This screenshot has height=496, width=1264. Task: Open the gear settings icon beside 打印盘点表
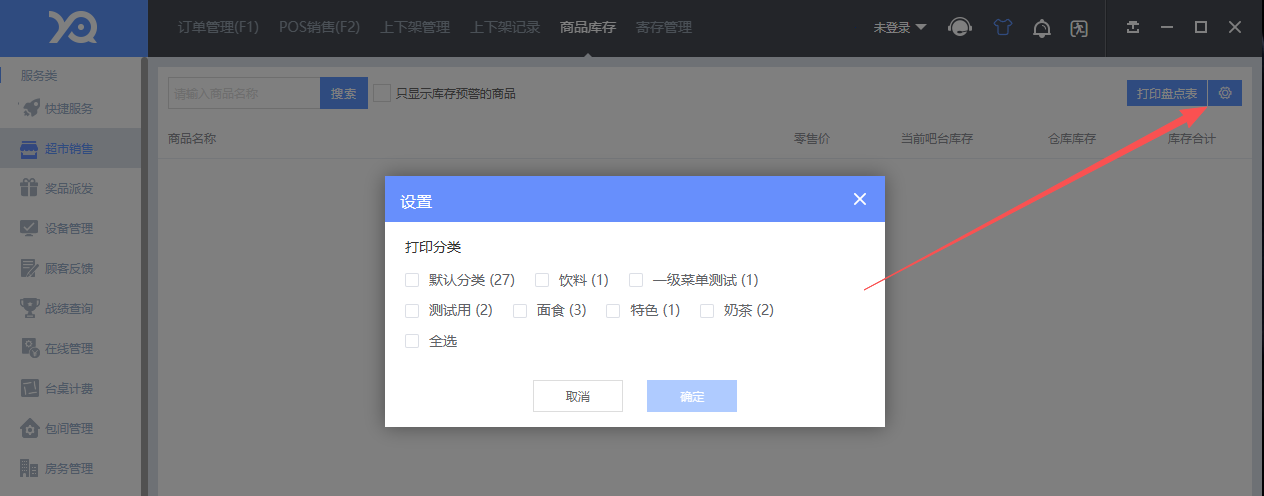pos(1225,93)
